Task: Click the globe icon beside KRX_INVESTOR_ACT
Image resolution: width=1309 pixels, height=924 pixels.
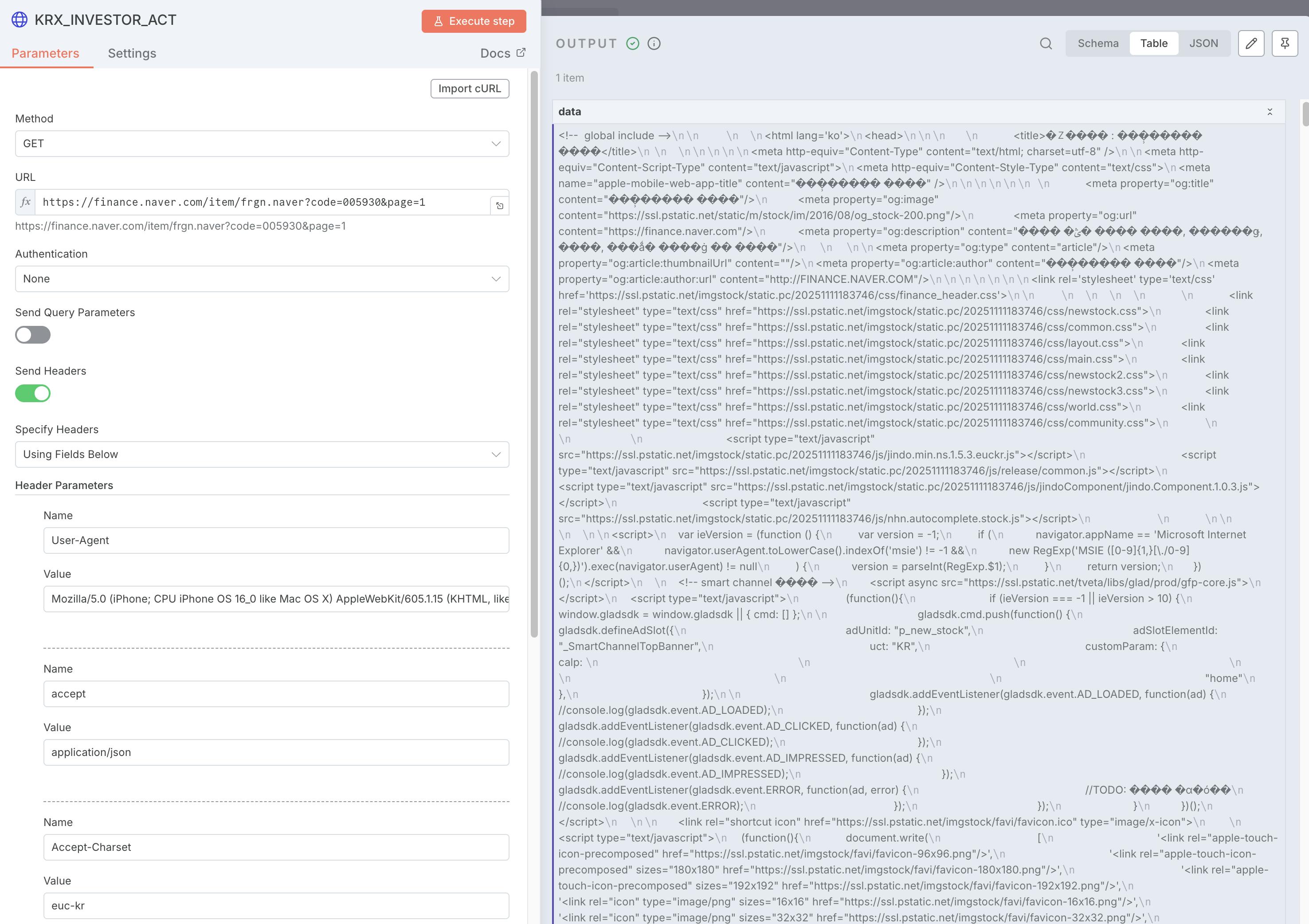Action: click(x=20, y=20)
